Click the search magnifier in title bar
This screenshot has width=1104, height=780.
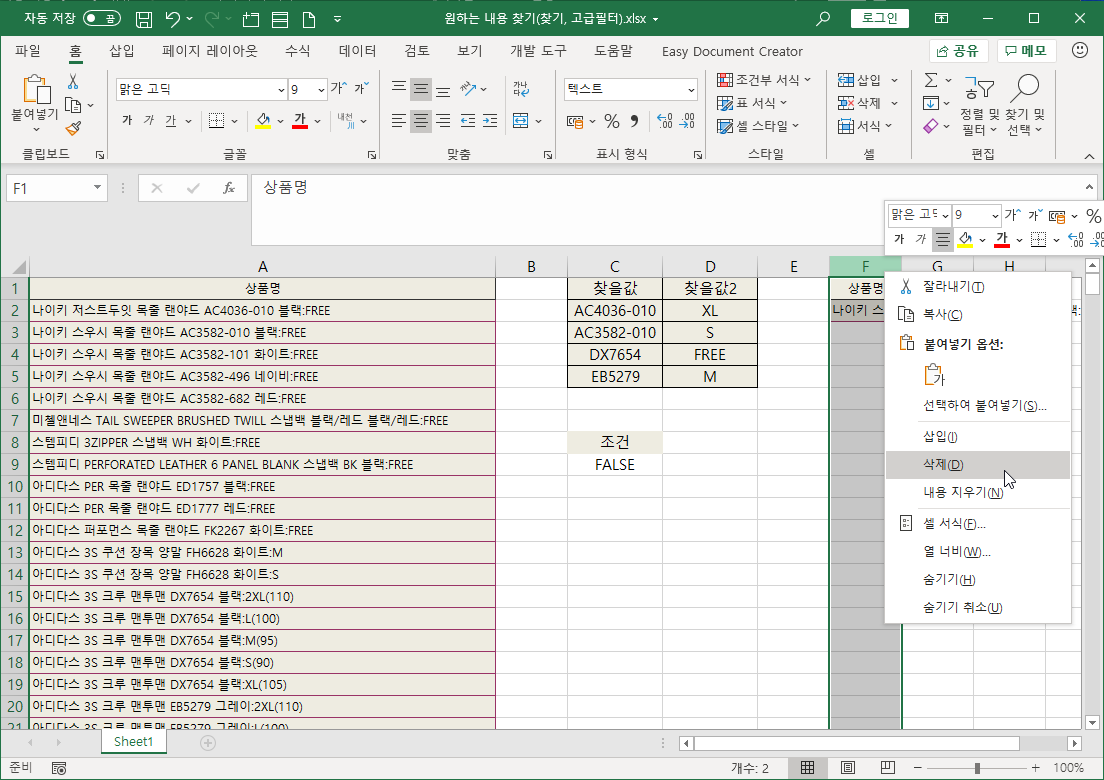(x=822, y=19)
